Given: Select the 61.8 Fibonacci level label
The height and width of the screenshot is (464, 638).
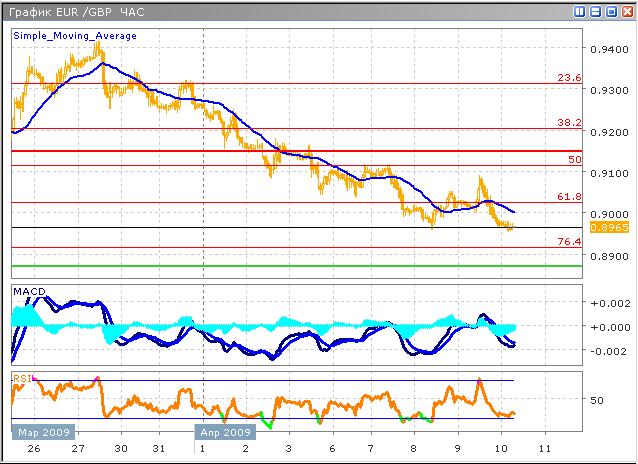Looking at the screenshot, I should click(569, 198).
